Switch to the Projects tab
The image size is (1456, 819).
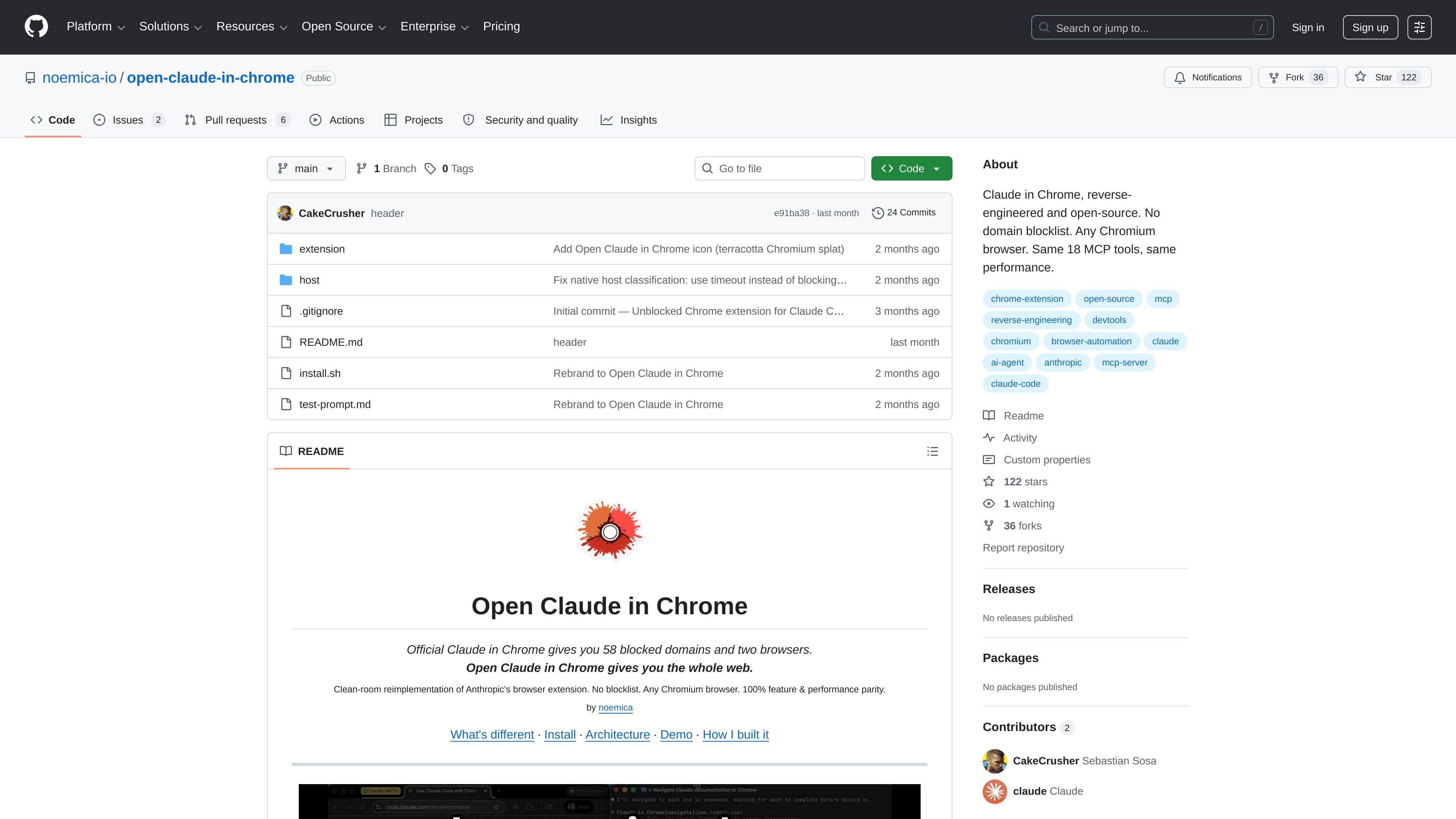click(414, 120)
